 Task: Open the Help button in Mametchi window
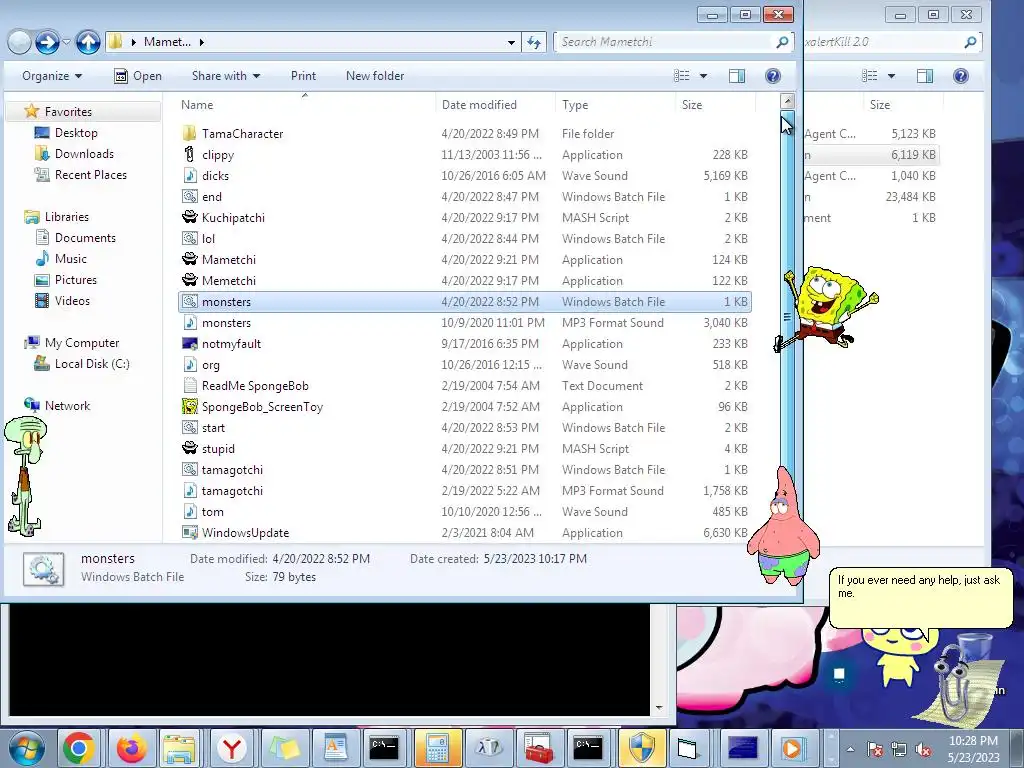pyautogui.click(x=773, y=76)
